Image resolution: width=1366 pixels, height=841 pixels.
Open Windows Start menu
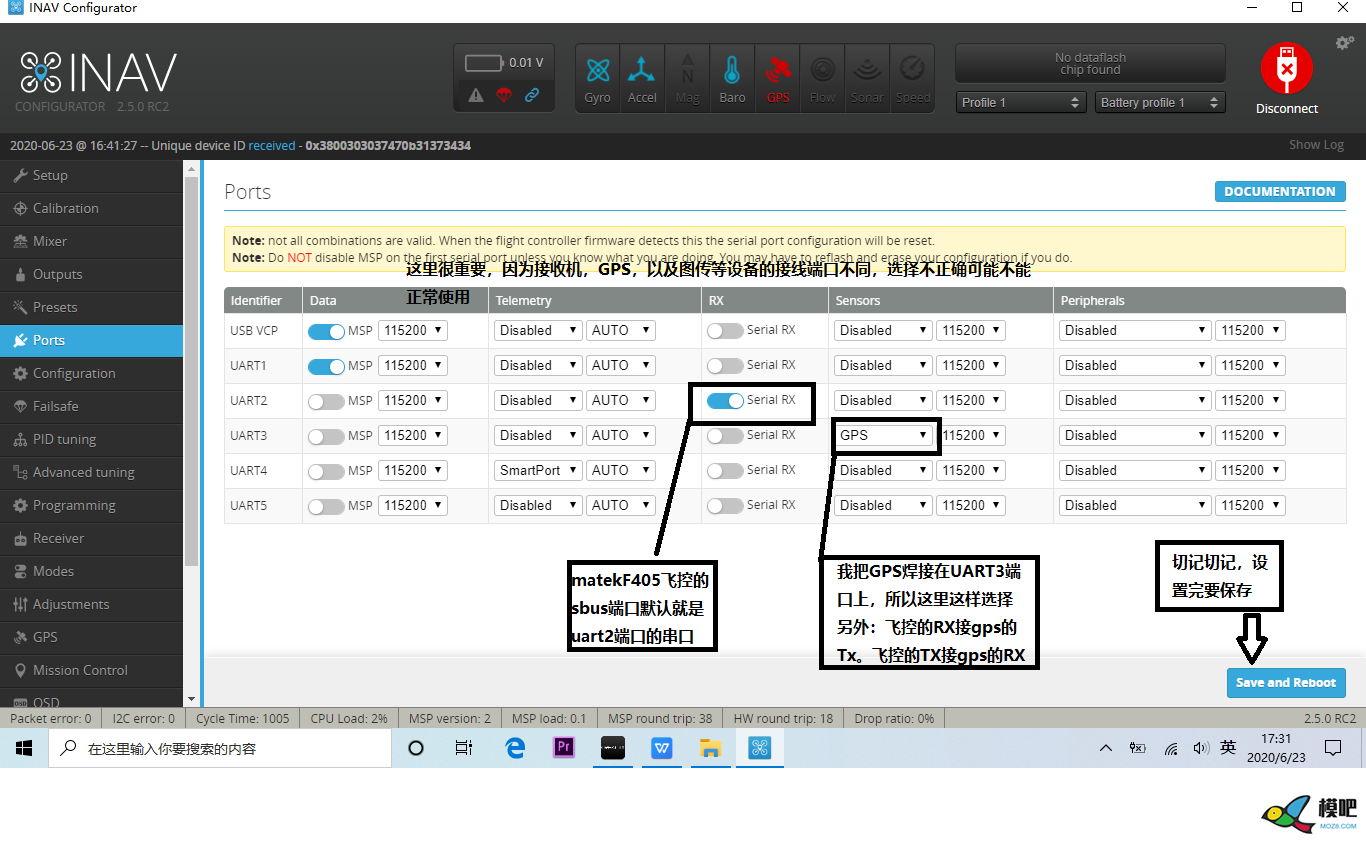tap(24, 748)
